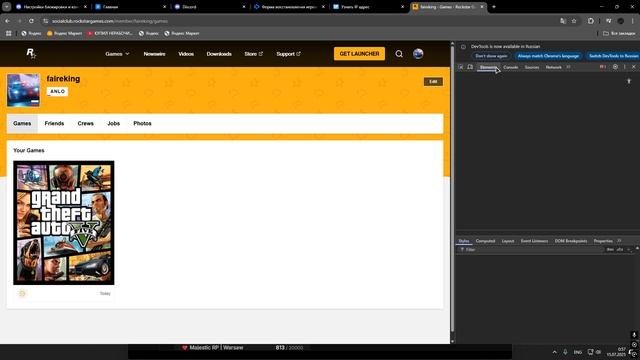640x360 pixels.
Task: Open the Event Listeners tab
Action: [x=534, y=241]
